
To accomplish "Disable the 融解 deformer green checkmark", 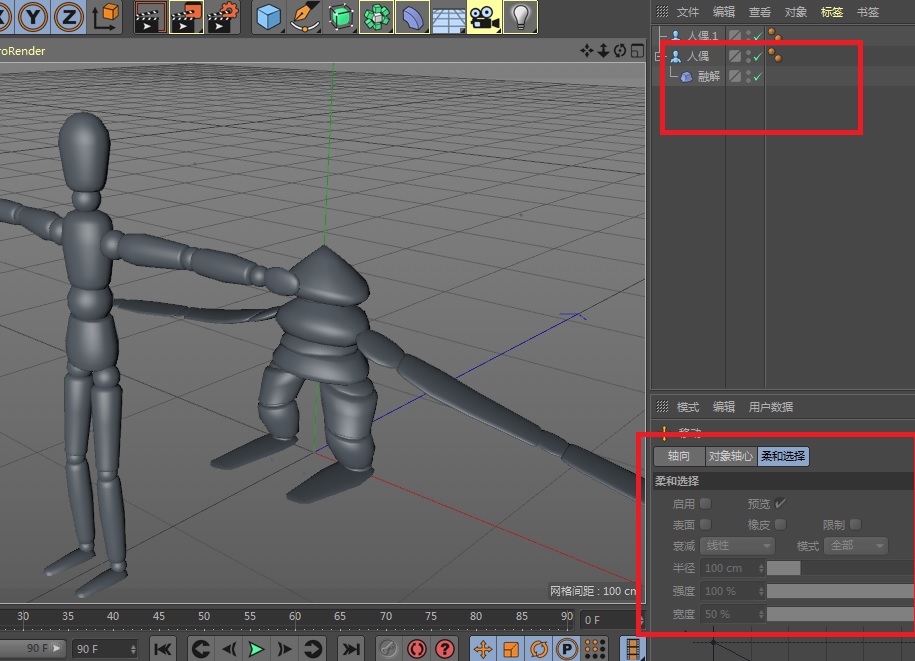I will (x=757, y=76).
